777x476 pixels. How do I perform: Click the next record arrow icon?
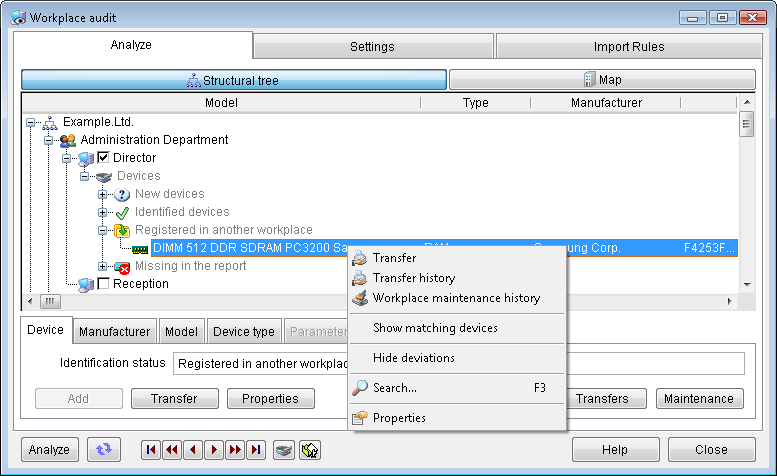pyautogui.click(x=214, y=450)
